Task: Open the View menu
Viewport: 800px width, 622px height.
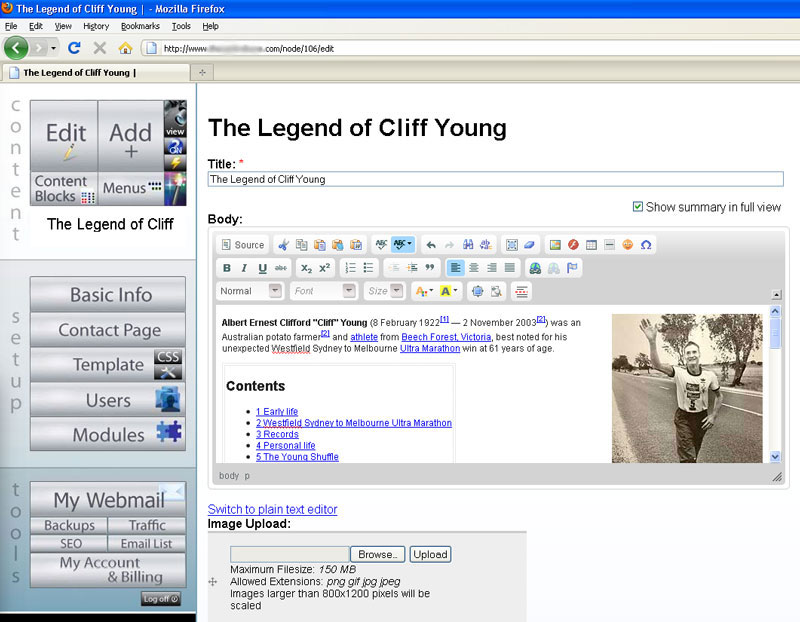Action: coord(63,26)
